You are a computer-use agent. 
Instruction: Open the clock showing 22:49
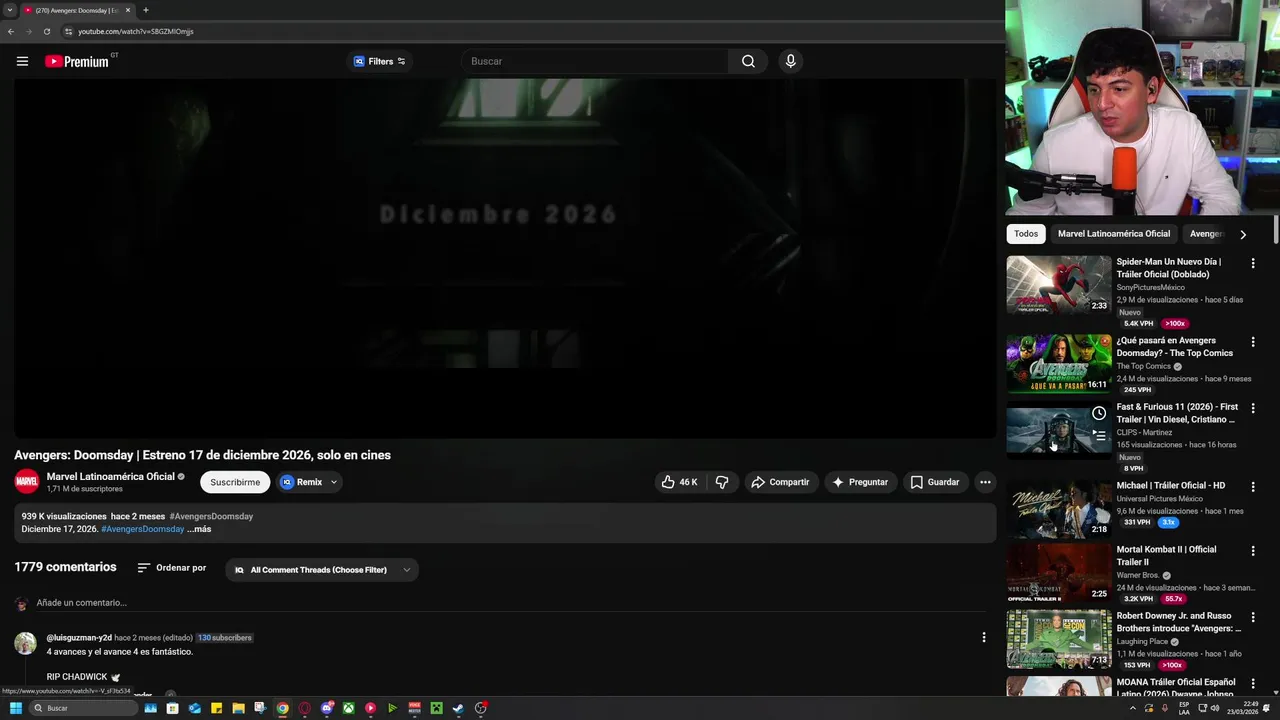[1244, 708]
